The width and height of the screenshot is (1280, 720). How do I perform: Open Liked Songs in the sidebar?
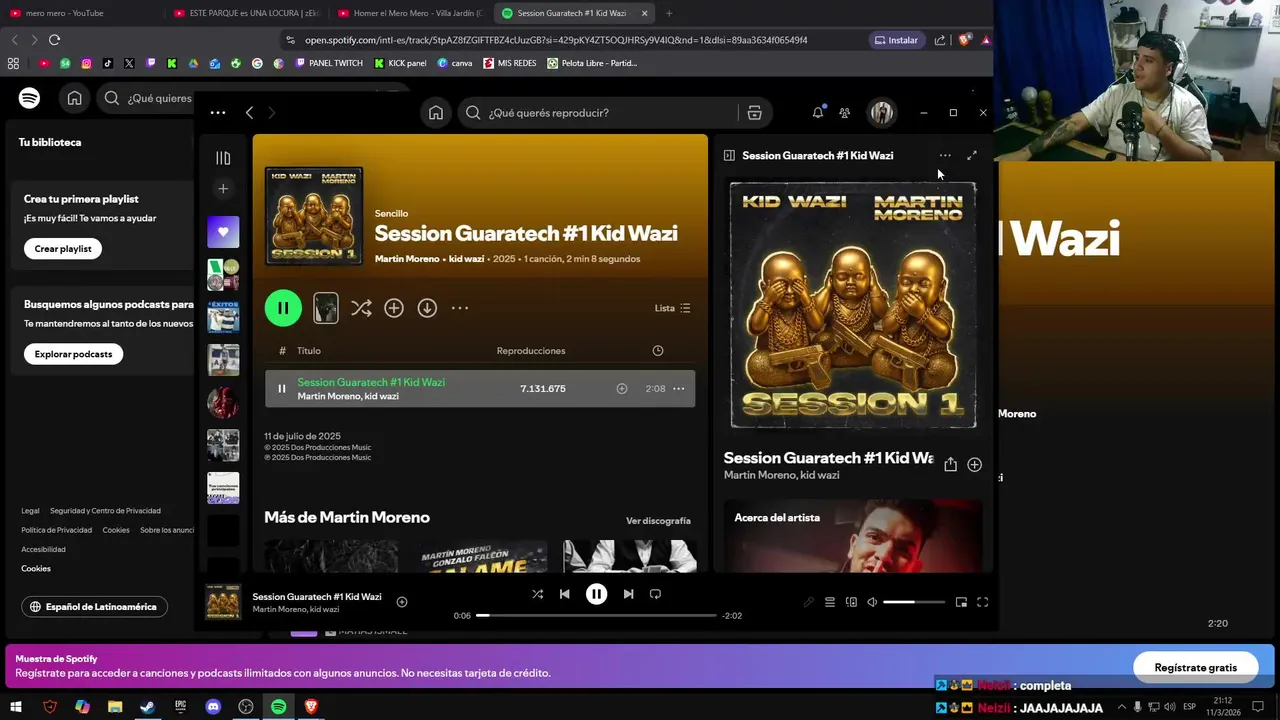click(x=223, y=232)
